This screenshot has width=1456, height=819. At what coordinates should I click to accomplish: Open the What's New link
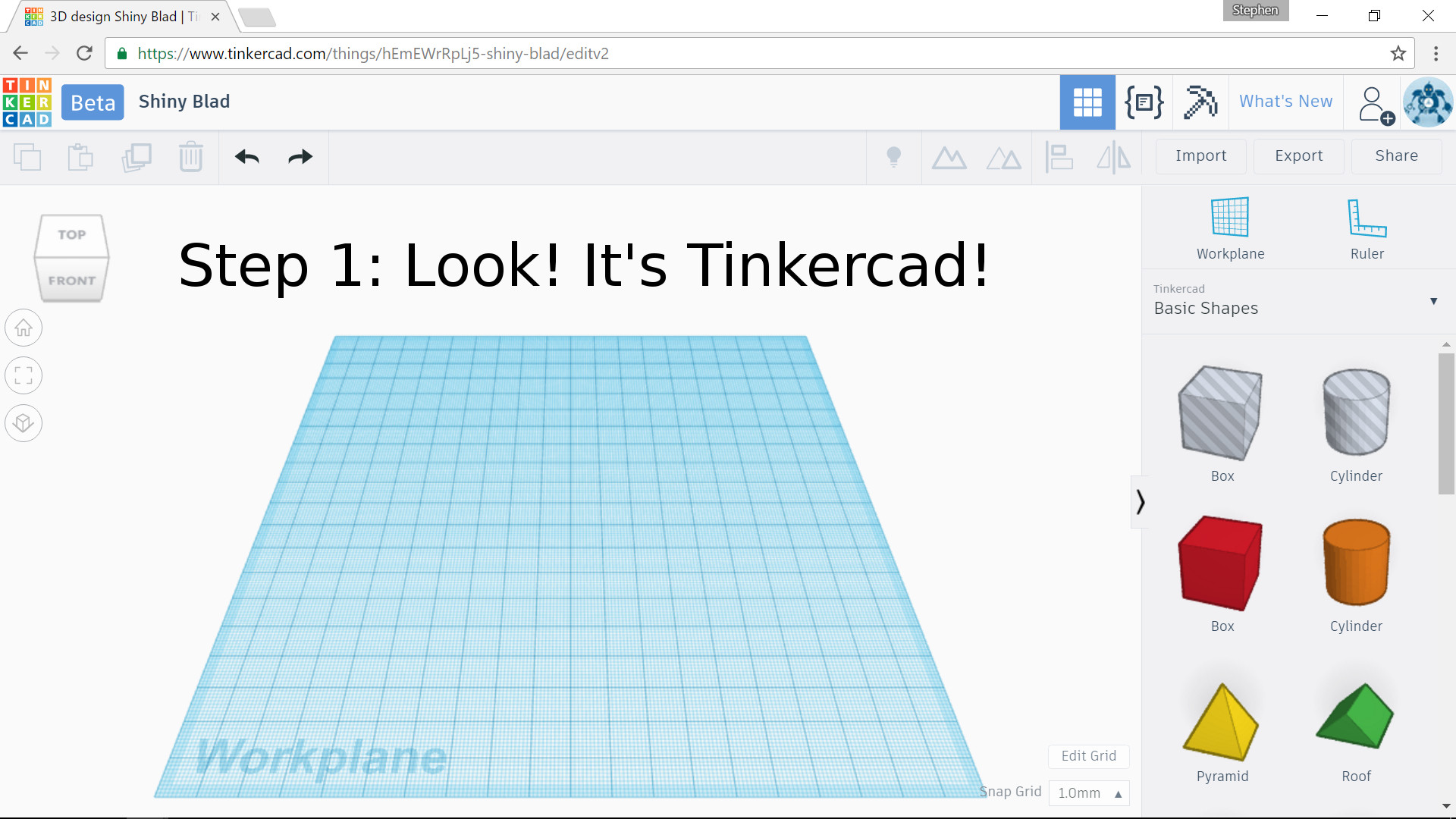tap(1285, 102)
